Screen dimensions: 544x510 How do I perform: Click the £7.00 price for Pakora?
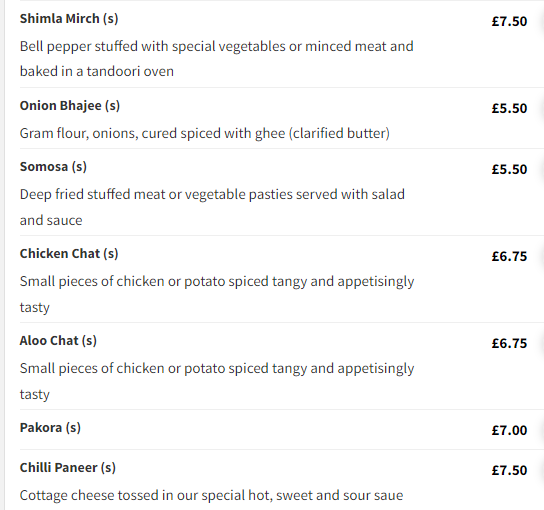[x=509, y=431]
